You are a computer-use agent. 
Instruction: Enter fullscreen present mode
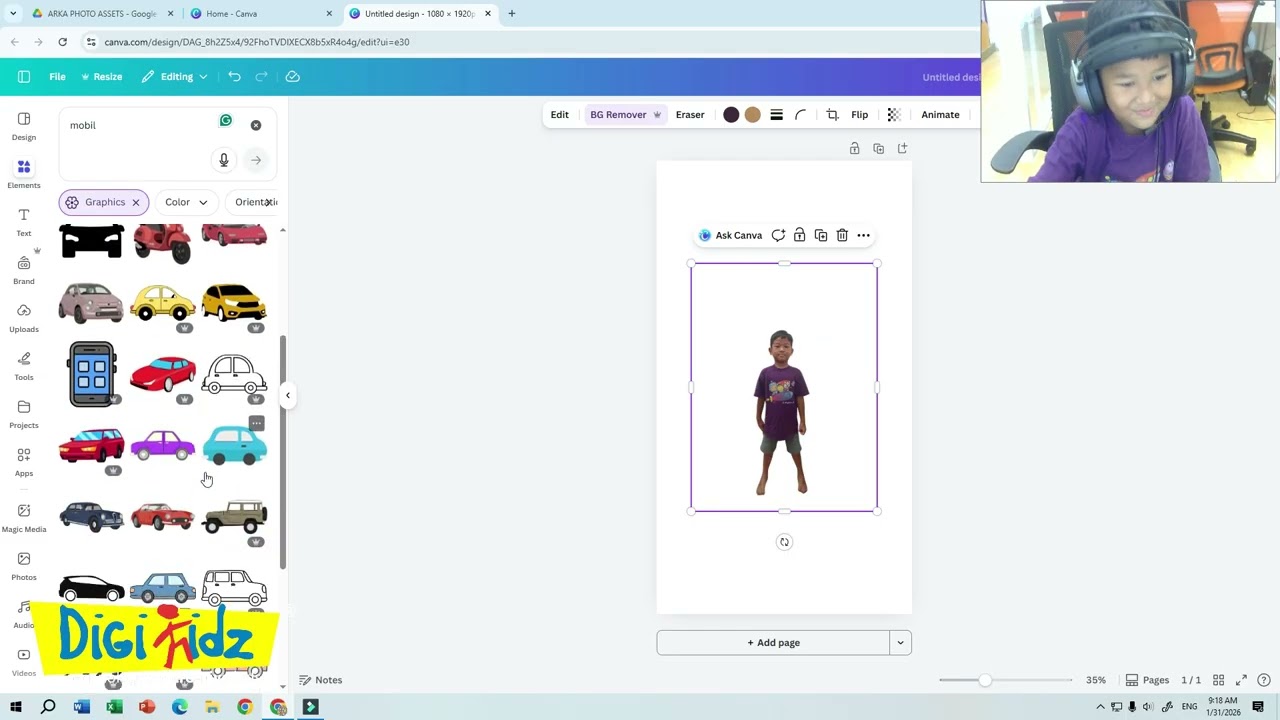pyautogui.click(x=1241, y=680)
